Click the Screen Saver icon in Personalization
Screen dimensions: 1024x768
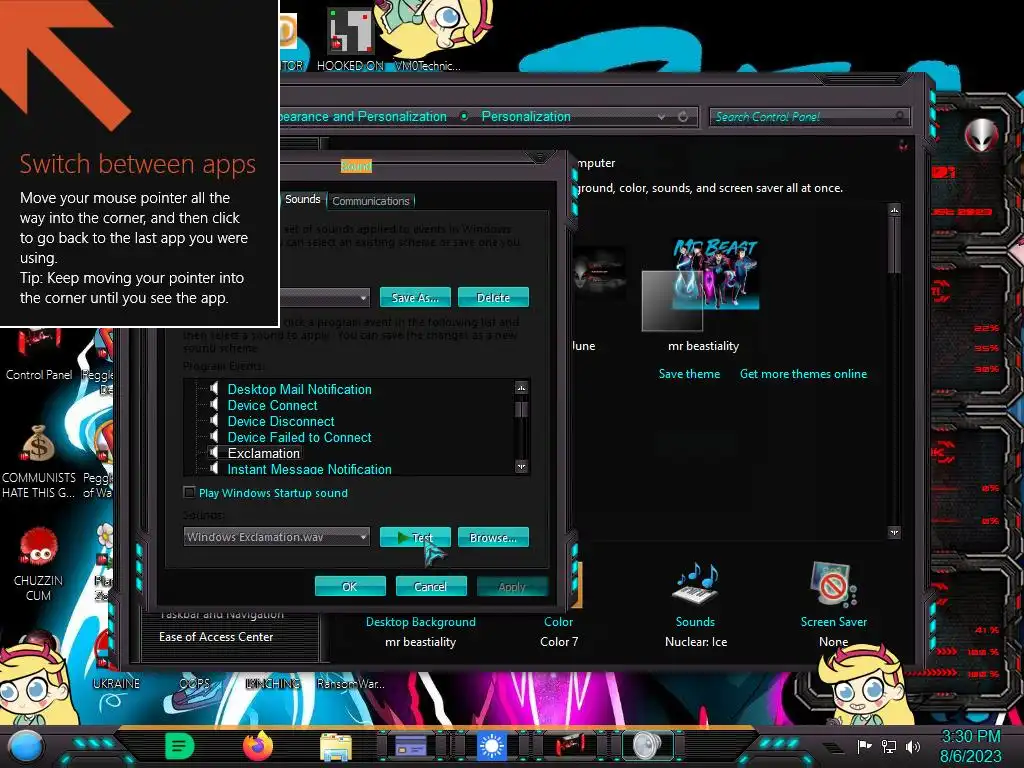(833, 583)
